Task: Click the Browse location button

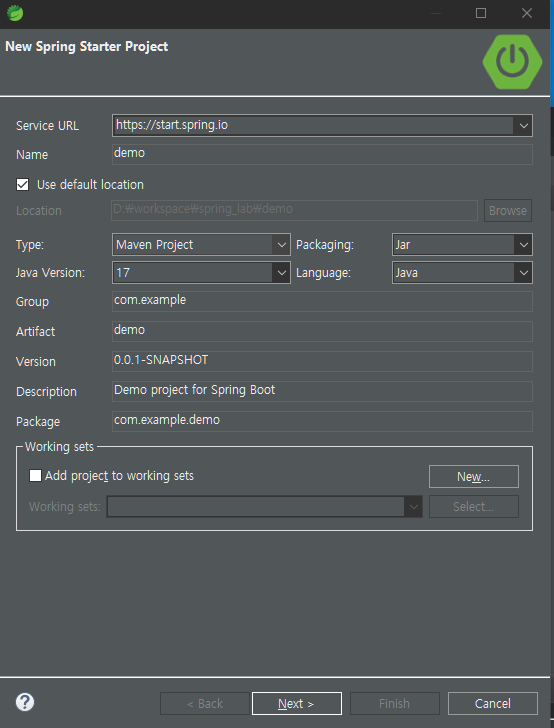Action: 508,210
